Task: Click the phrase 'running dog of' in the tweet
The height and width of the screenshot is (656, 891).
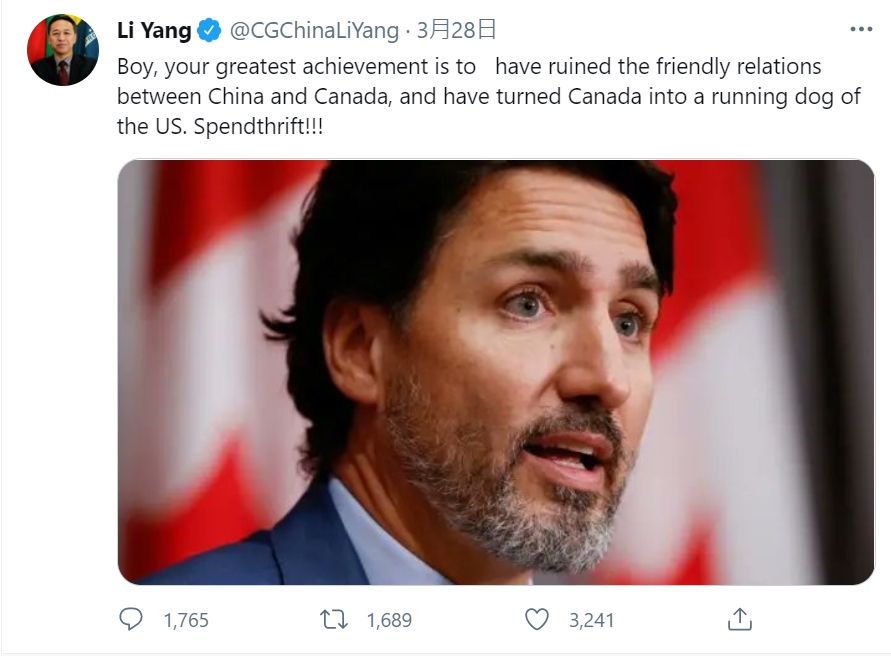Action: 786,97
